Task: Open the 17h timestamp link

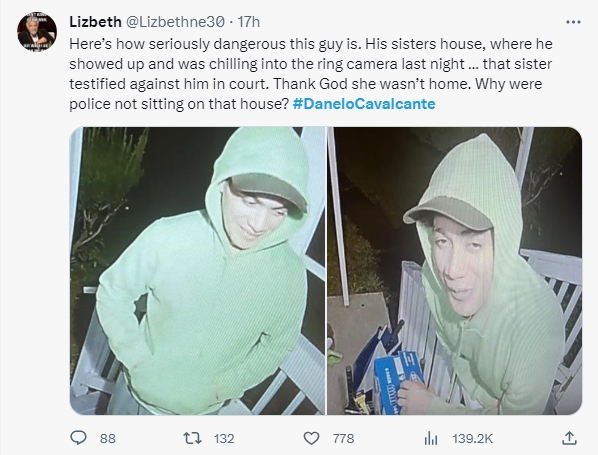Action: click(249, 22)
